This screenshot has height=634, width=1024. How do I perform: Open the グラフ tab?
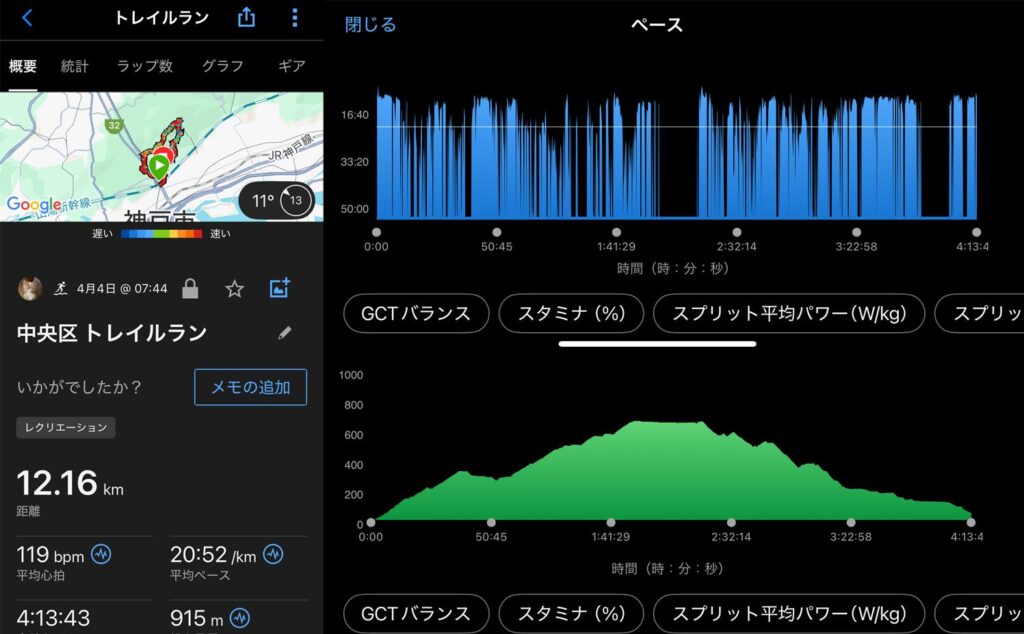point(223,66)
